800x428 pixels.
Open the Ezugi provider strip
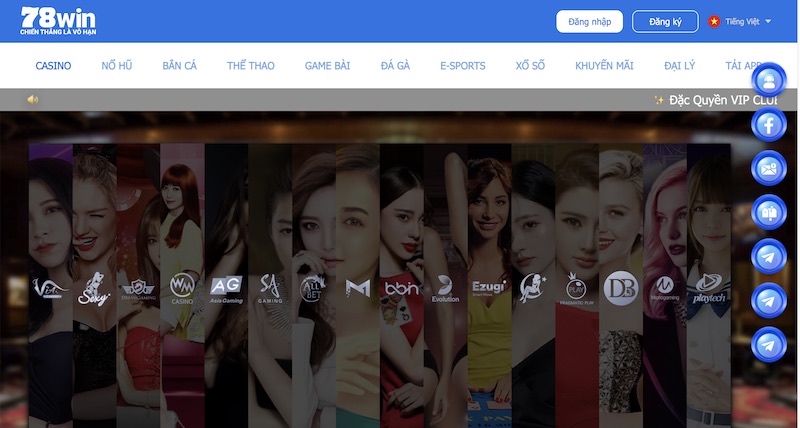(489, 288)
